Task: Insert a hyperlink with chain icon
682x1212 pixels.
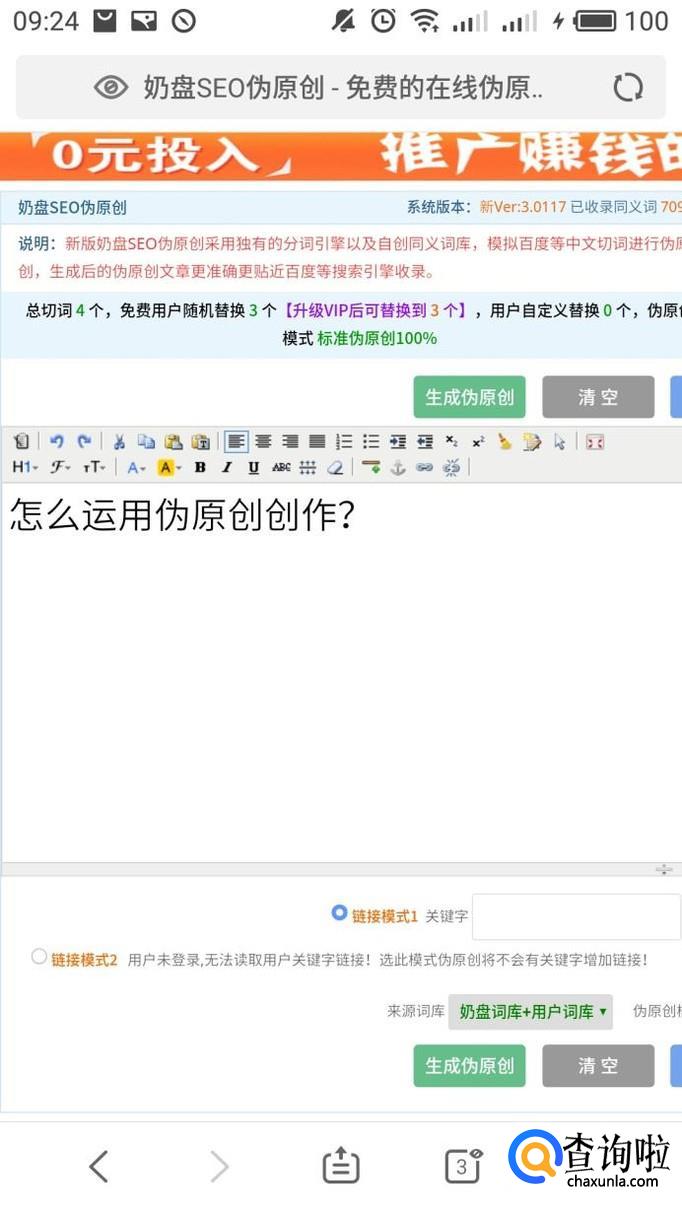Action: pyautogui.click(x=424, y=467)
